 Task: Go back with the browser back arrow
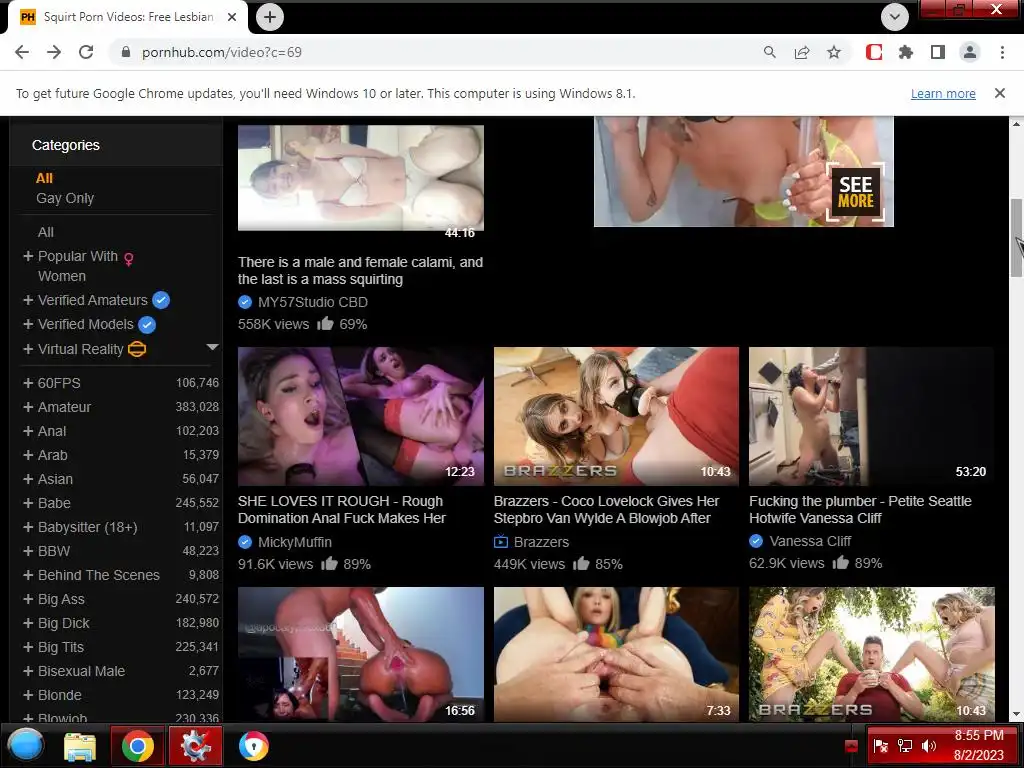click(22, 52)
